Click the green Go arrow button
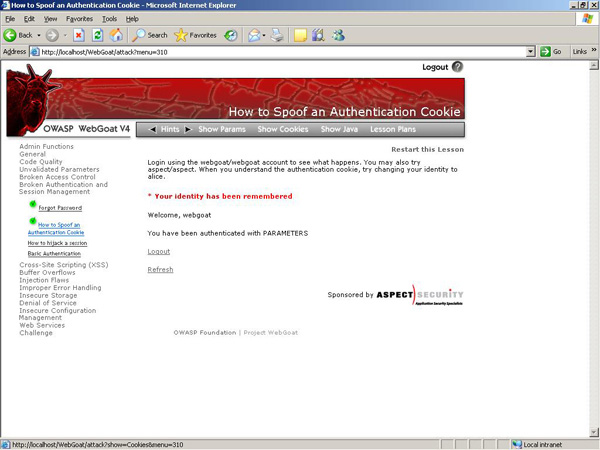This screenshot has height=450, width=600. coord(545,51)
